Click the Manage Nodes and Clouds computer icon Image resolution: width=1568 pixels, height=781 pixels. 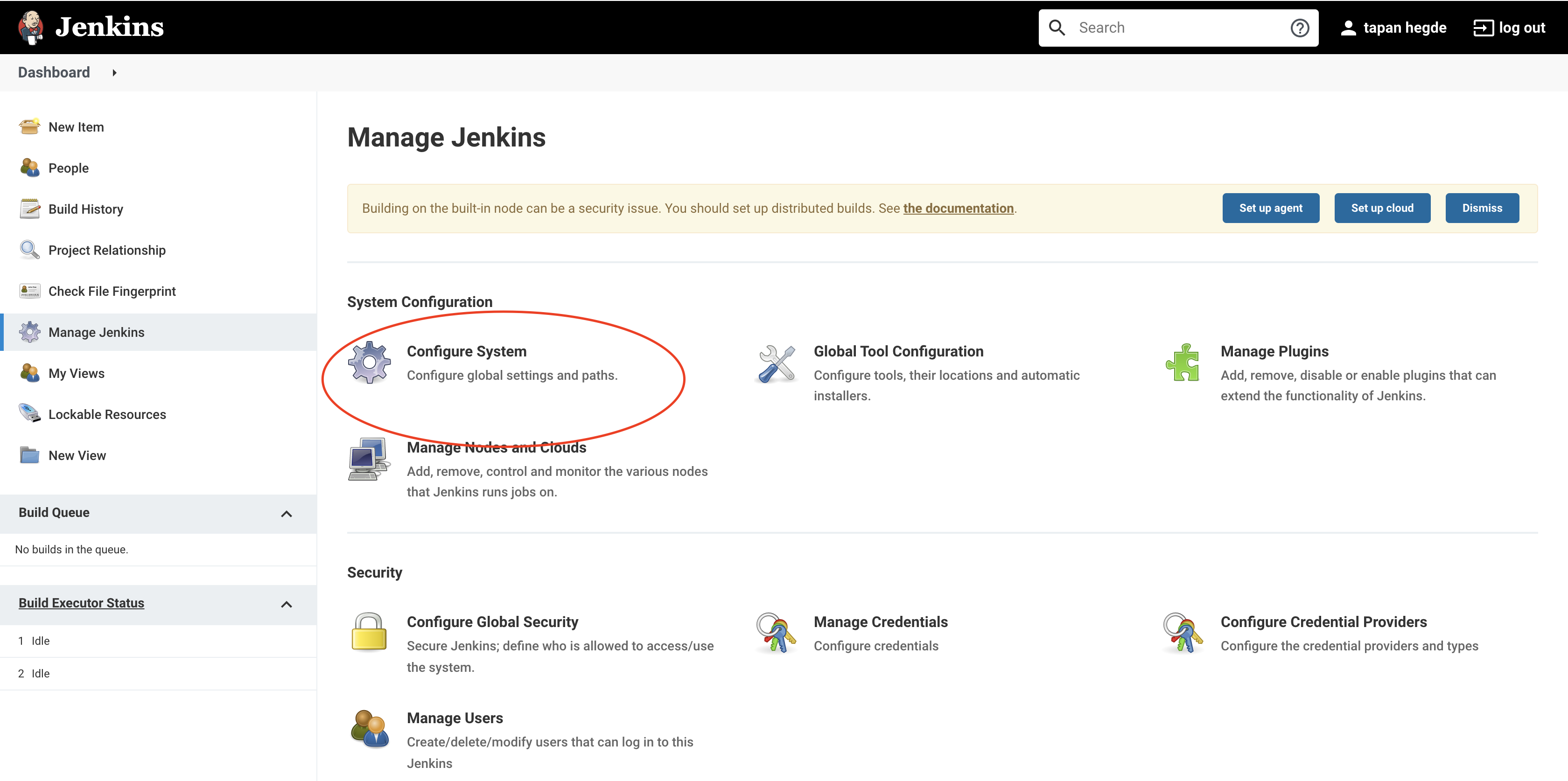tap(369, 460)
